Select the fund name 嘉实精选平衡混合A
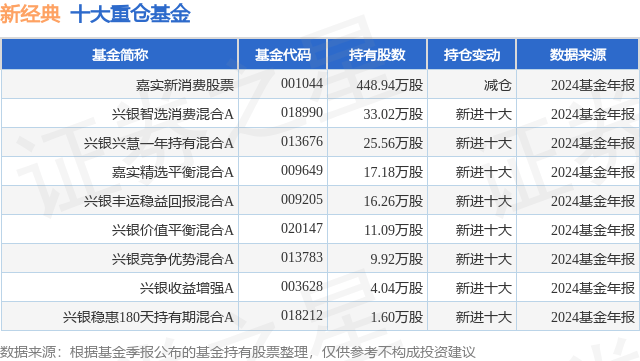 [x=173, y=172]
